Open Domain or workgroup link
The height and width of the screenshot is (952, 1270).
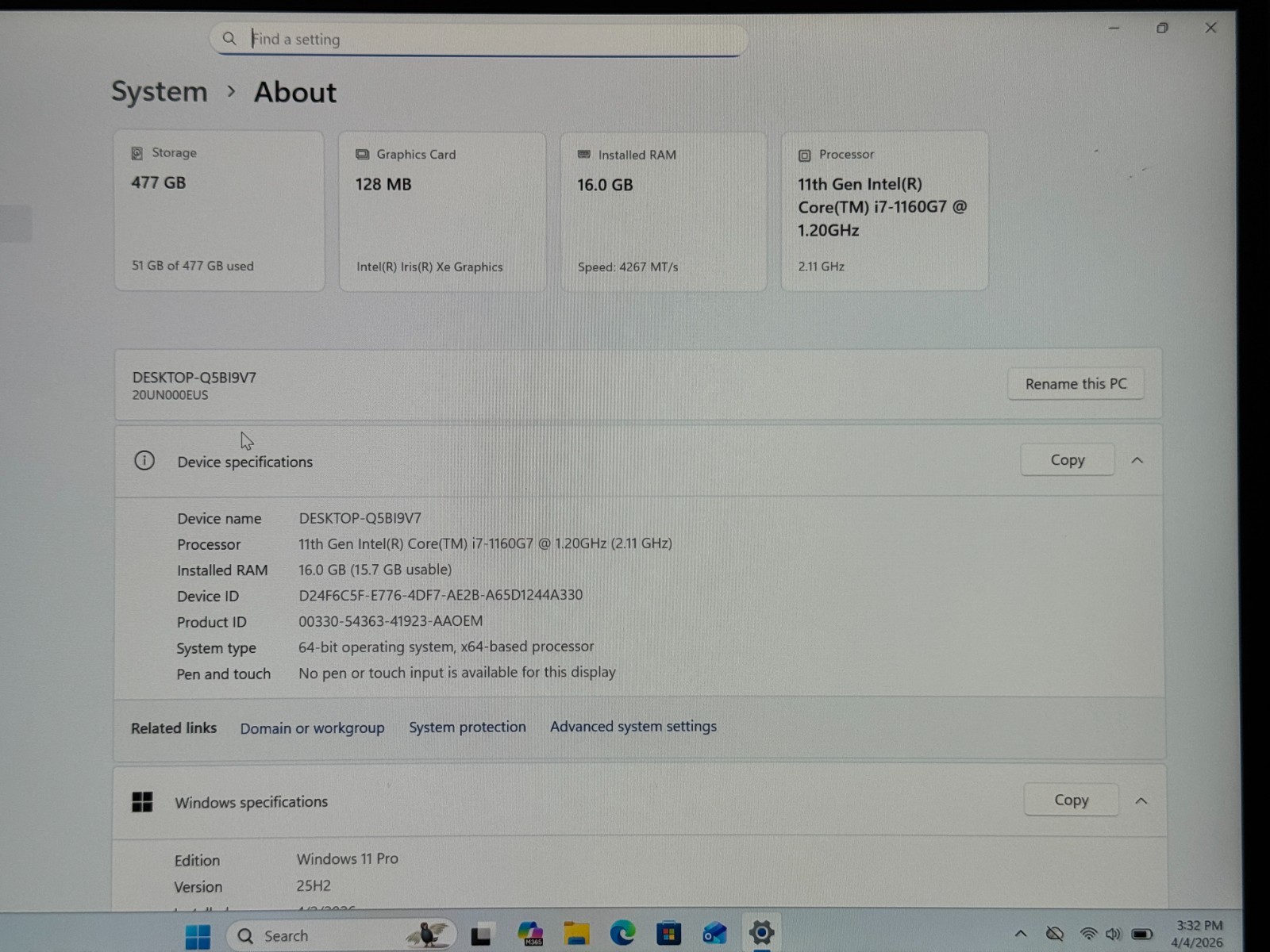pyautogui.click(x=312, y=728)
